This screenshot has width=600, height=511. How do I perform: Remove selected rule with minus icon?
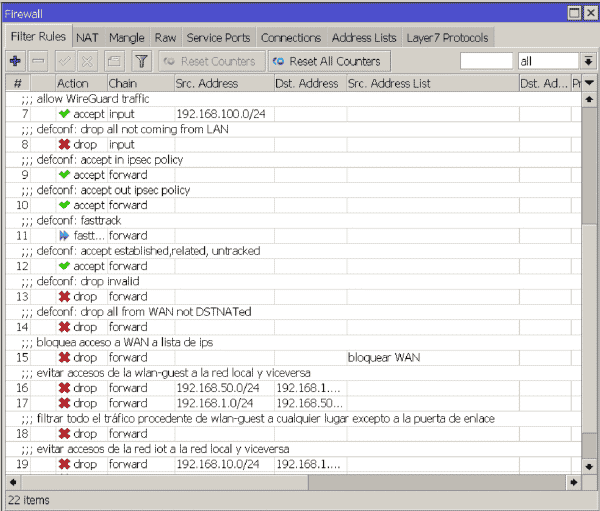pyautogui.click(x=38, y=61)
